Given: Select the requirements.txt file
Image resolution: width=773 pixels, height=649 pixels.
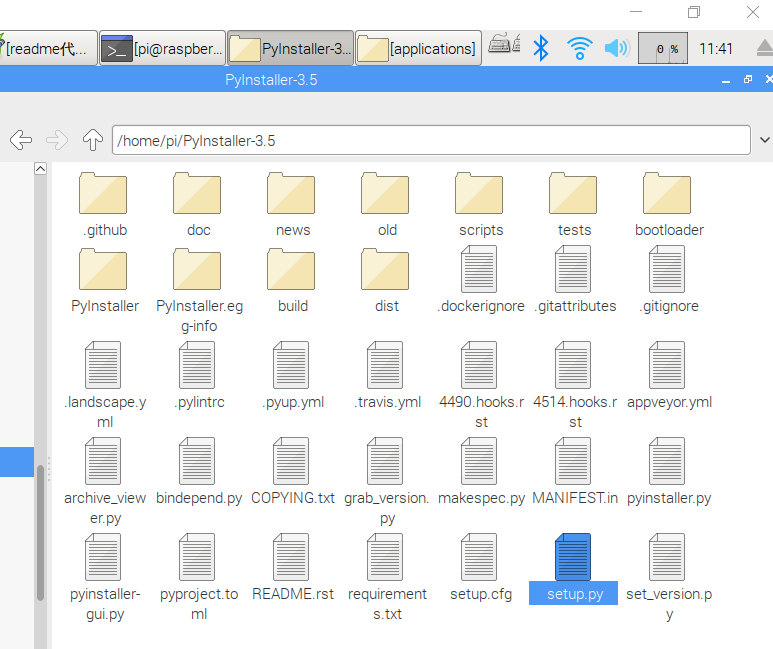Looking at the screenshot, I should click(386, 578).
